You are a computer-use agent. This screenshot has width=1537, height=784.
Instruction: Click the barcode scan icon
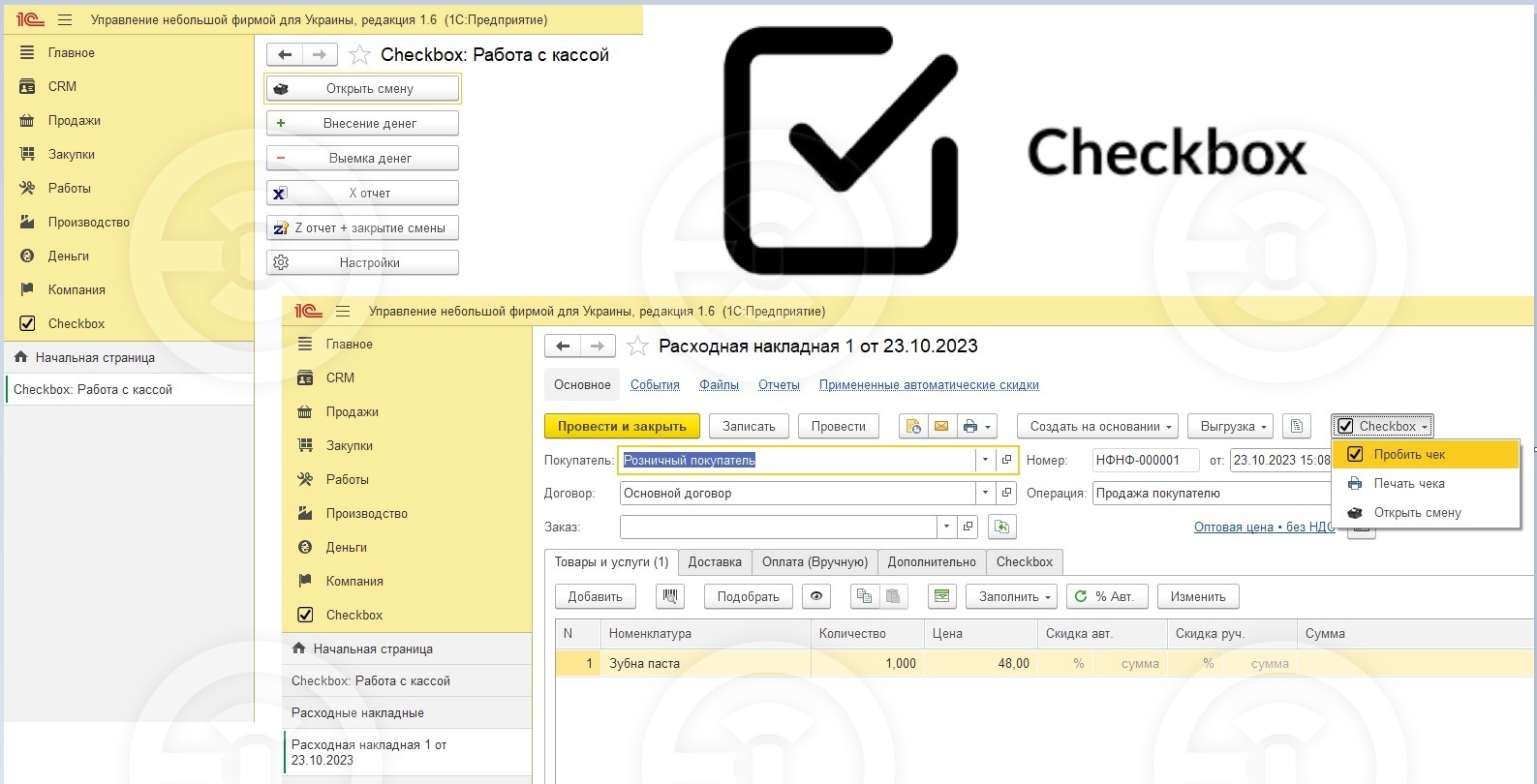(670, 596)
